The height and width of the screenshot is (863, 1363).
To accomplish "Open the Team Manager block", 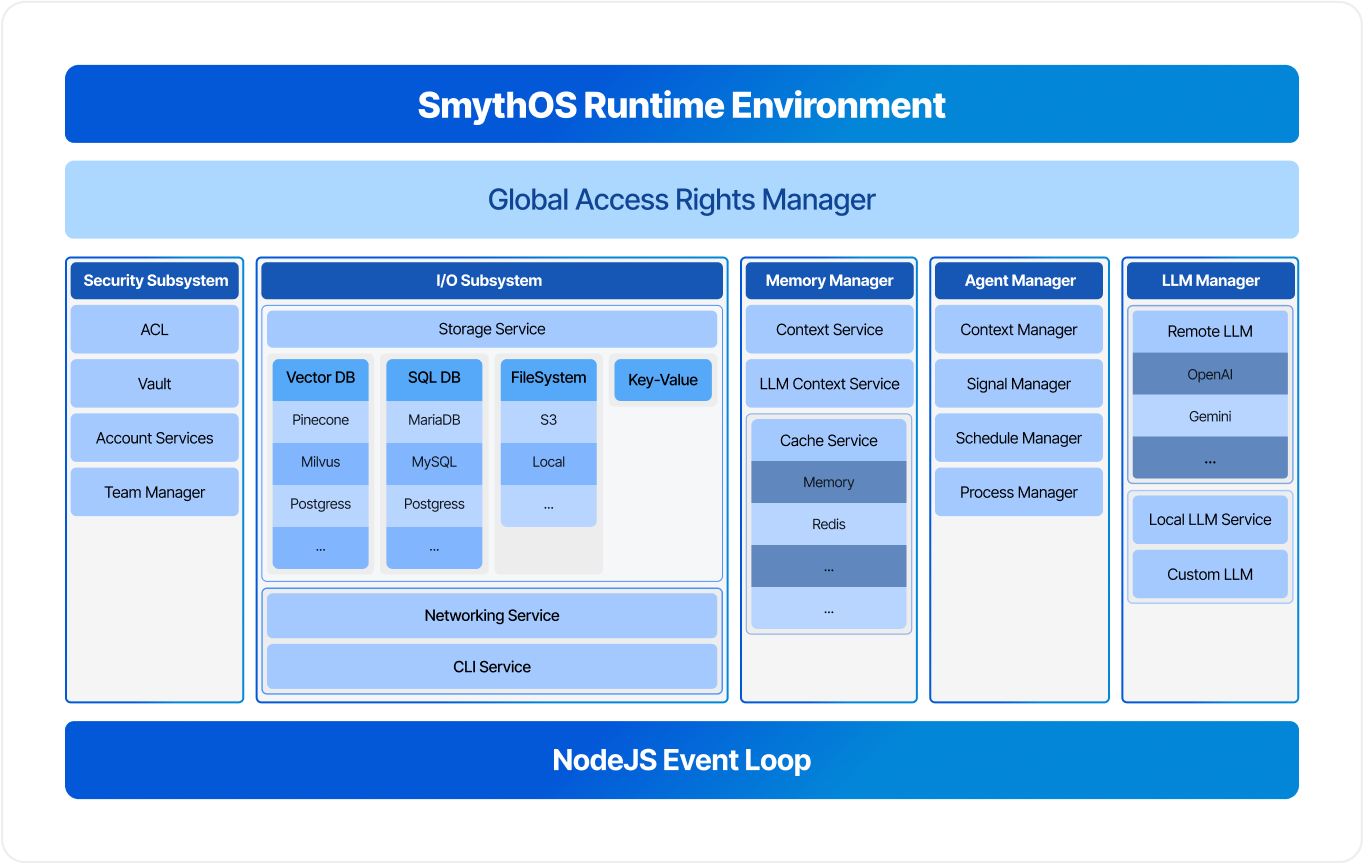I will pyautogui.click(x=155, y=492).
